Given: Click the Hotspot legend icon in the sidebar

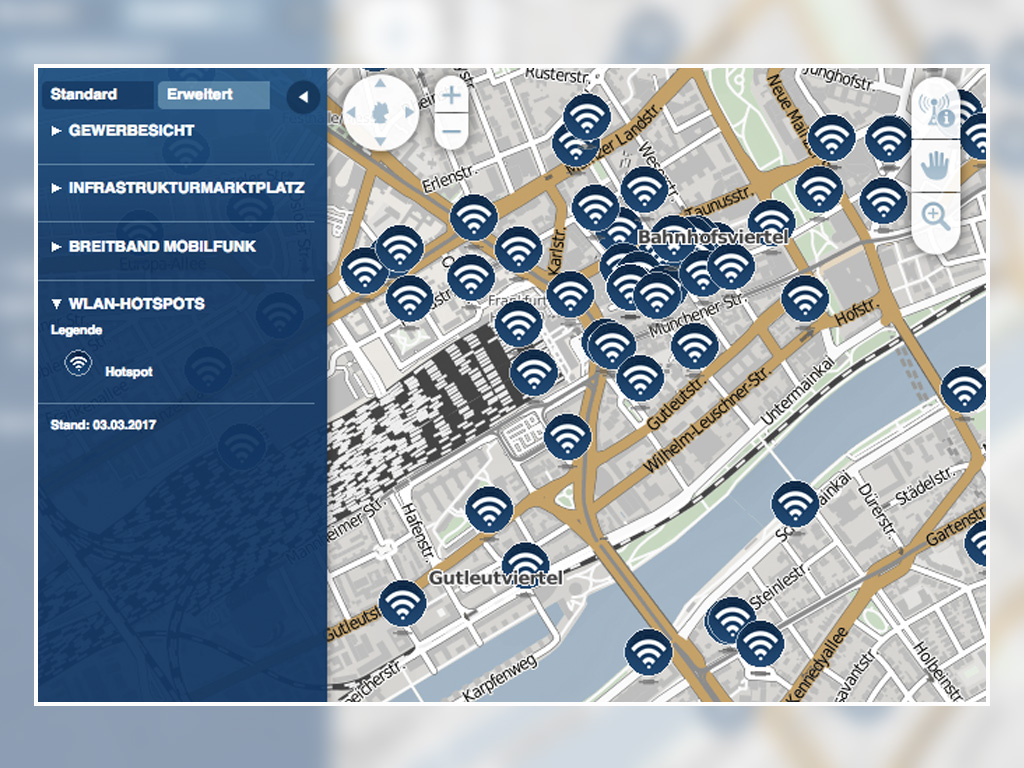Looking at the screenshot, I should click(78, 364).
